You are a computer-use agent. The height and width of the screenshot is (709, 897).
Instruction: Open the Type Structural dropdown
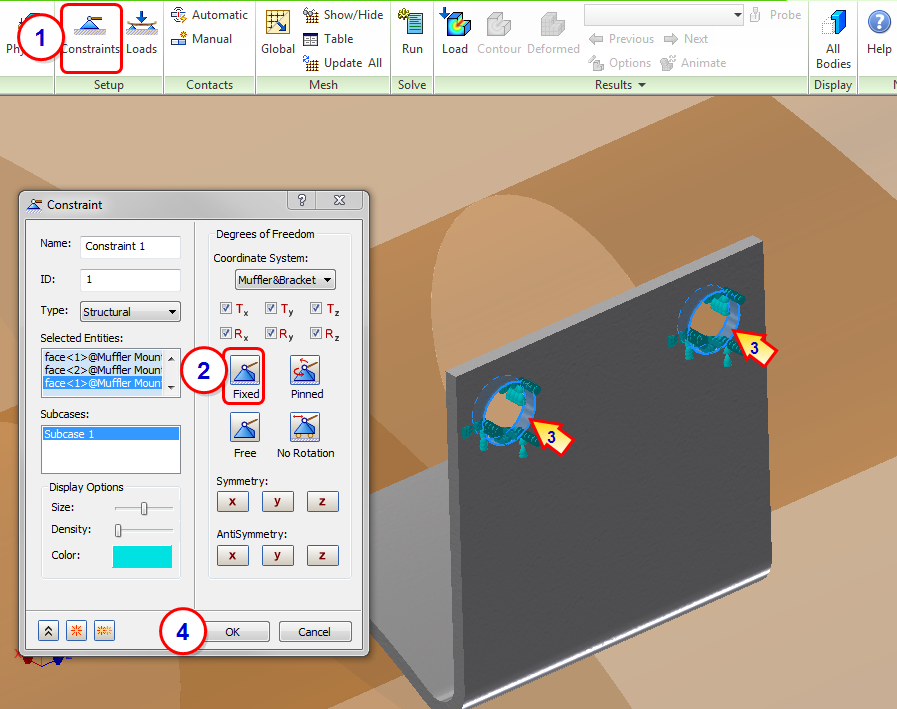130,312
